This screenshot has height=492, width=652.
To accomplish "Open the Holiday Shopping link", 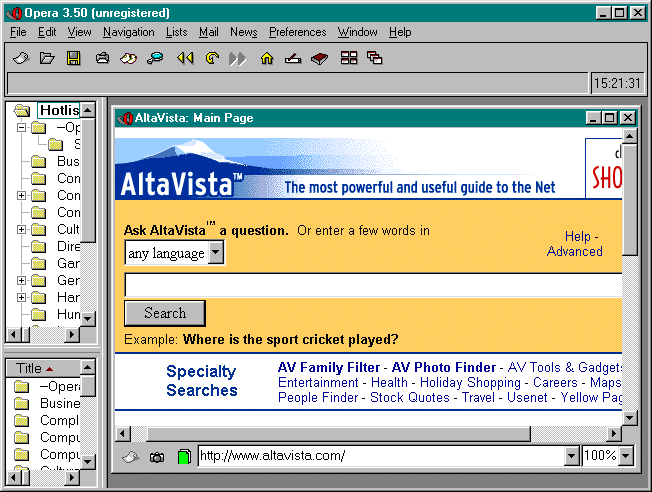I will click(x=470, y=382).
